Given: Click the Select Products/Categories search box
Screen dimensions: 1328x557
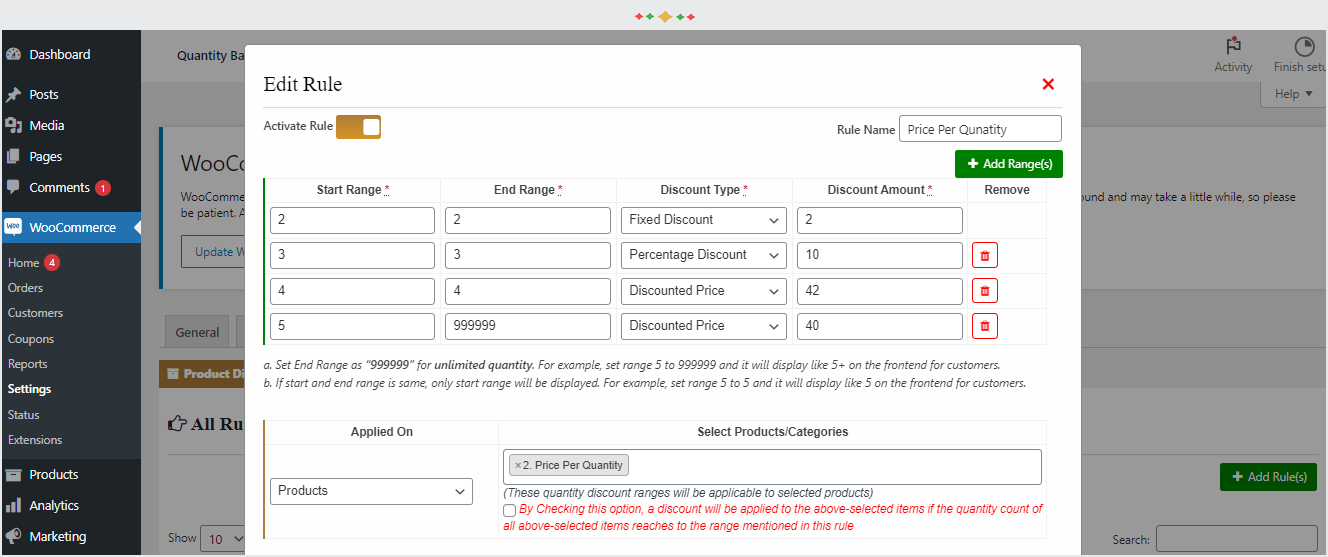Looking at the screenshot, I should tap(772, 467).
